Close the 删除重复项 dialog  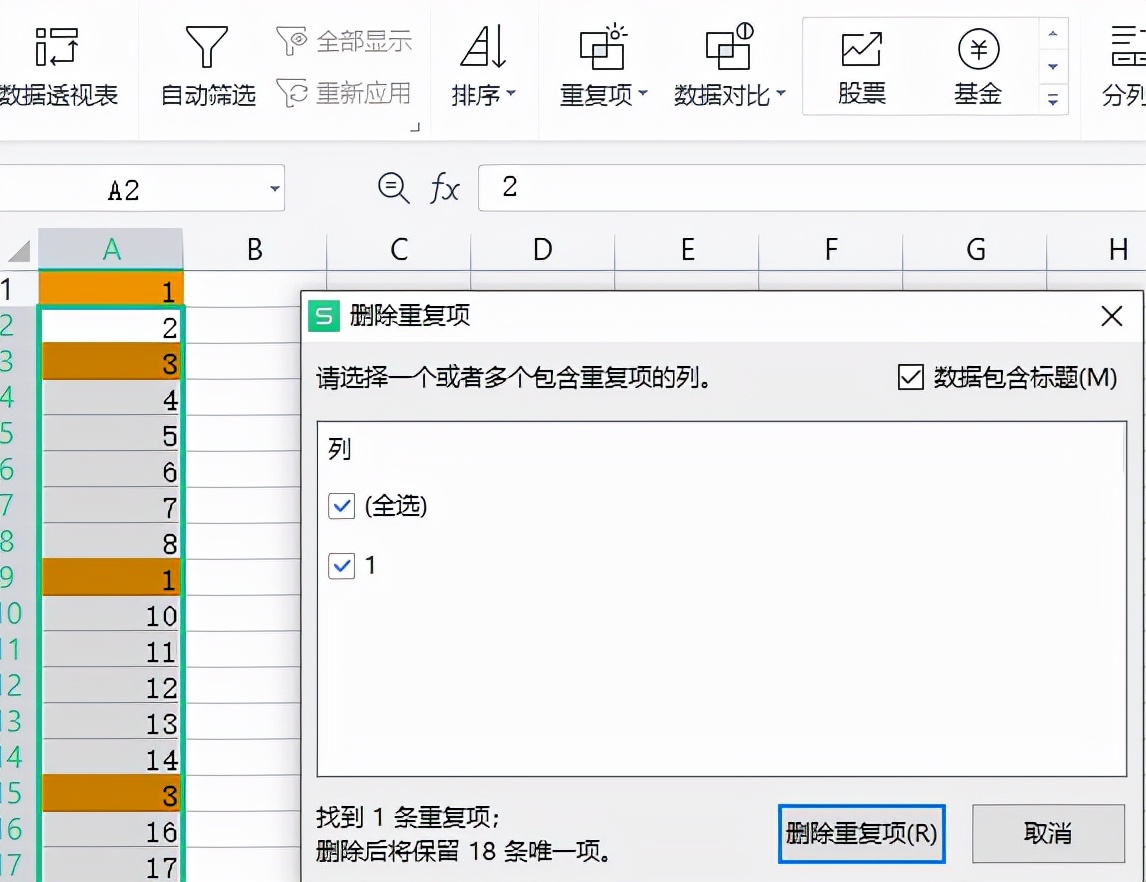(x=1112, y=316)
